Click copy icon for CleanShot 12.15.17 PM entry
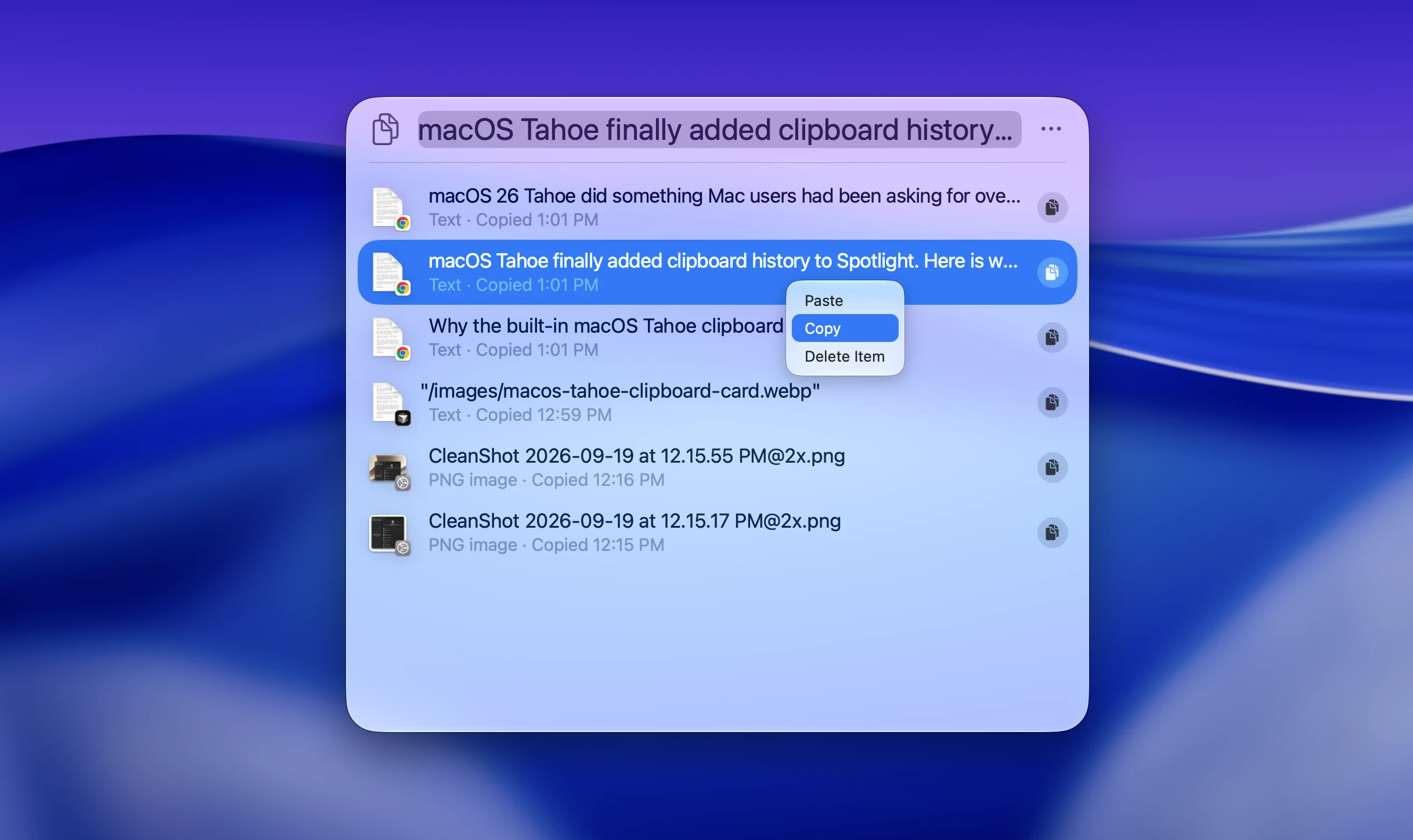 point(1052,532)
